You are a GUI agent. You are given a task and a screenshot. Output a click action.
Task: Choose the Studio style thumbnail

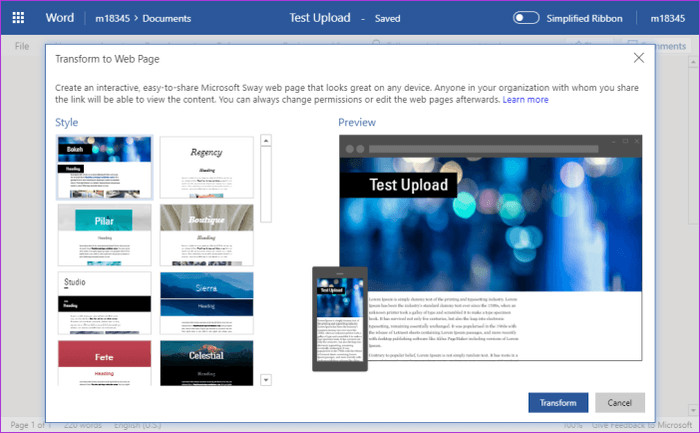[x=104, y=303]
